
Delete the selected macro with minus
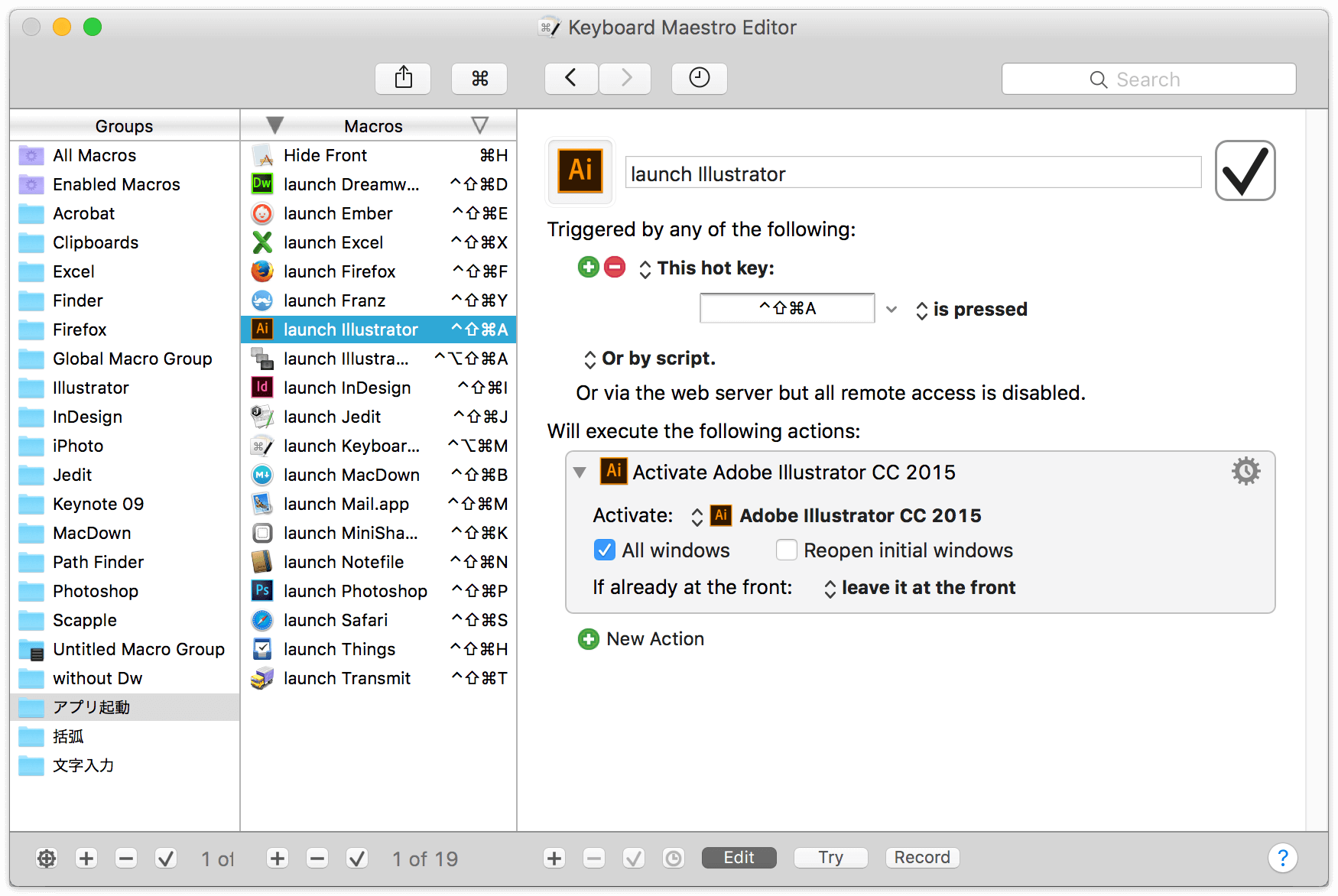(x=317, y=859)
